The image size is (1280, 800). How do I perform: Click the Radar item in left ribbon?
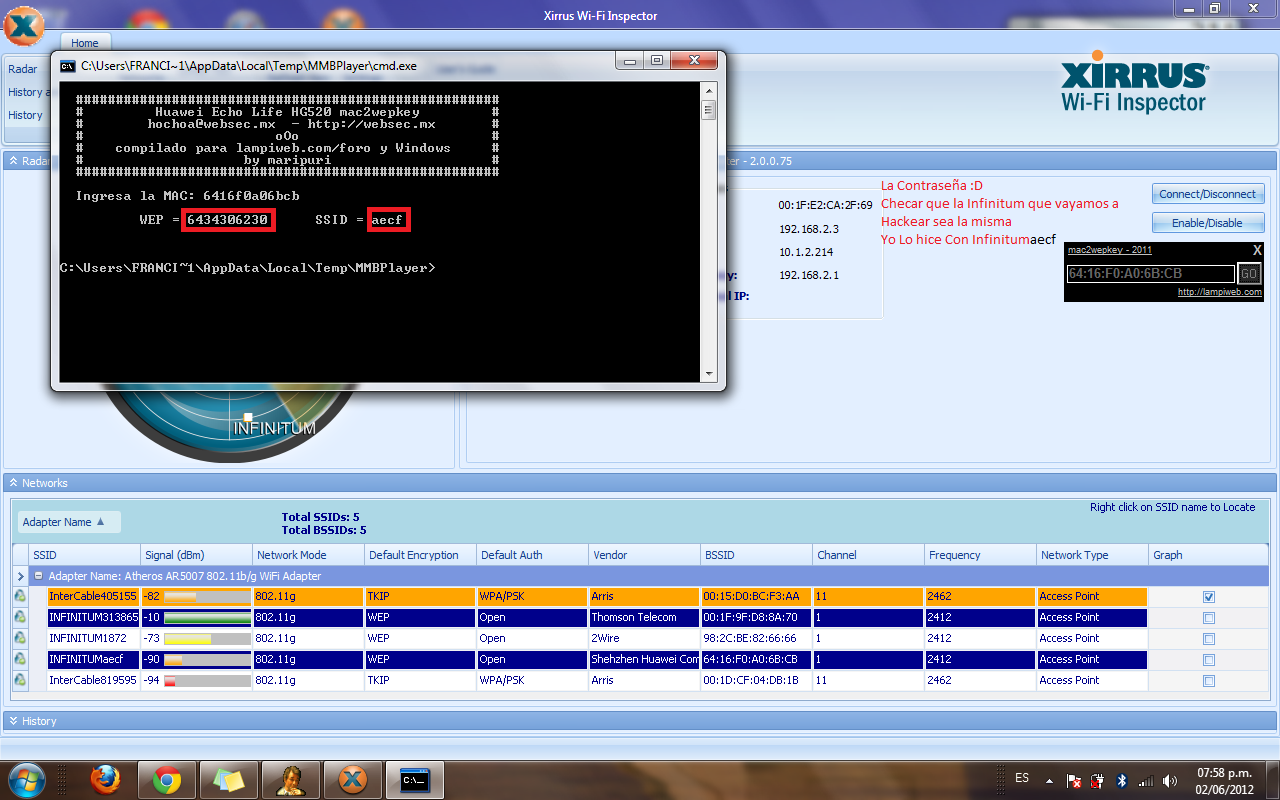(23, 69)
